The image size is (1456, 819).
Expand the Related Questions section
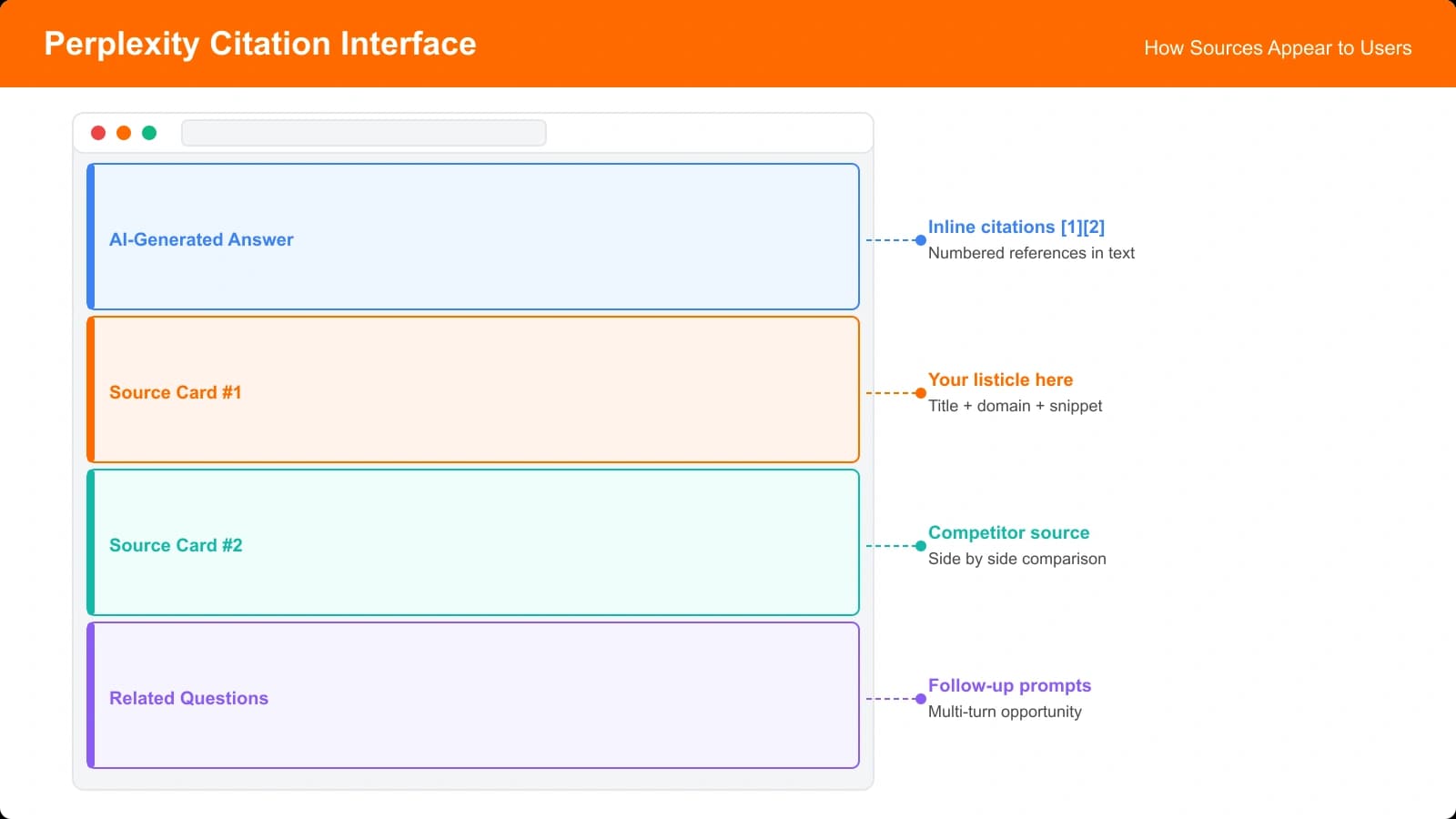tap(473, 695)
